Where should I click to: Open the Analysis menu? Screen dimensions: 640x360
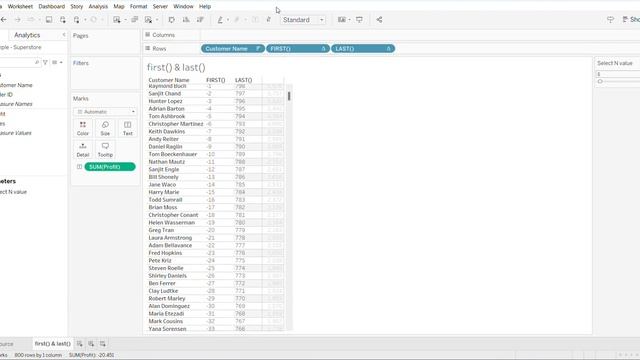(98, 7)
